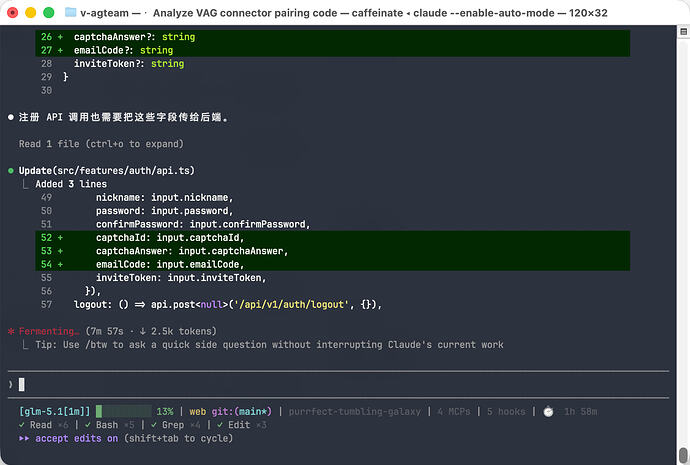
Task: Click the scroll-position icon at terminal top right
Action: point(683,31)
